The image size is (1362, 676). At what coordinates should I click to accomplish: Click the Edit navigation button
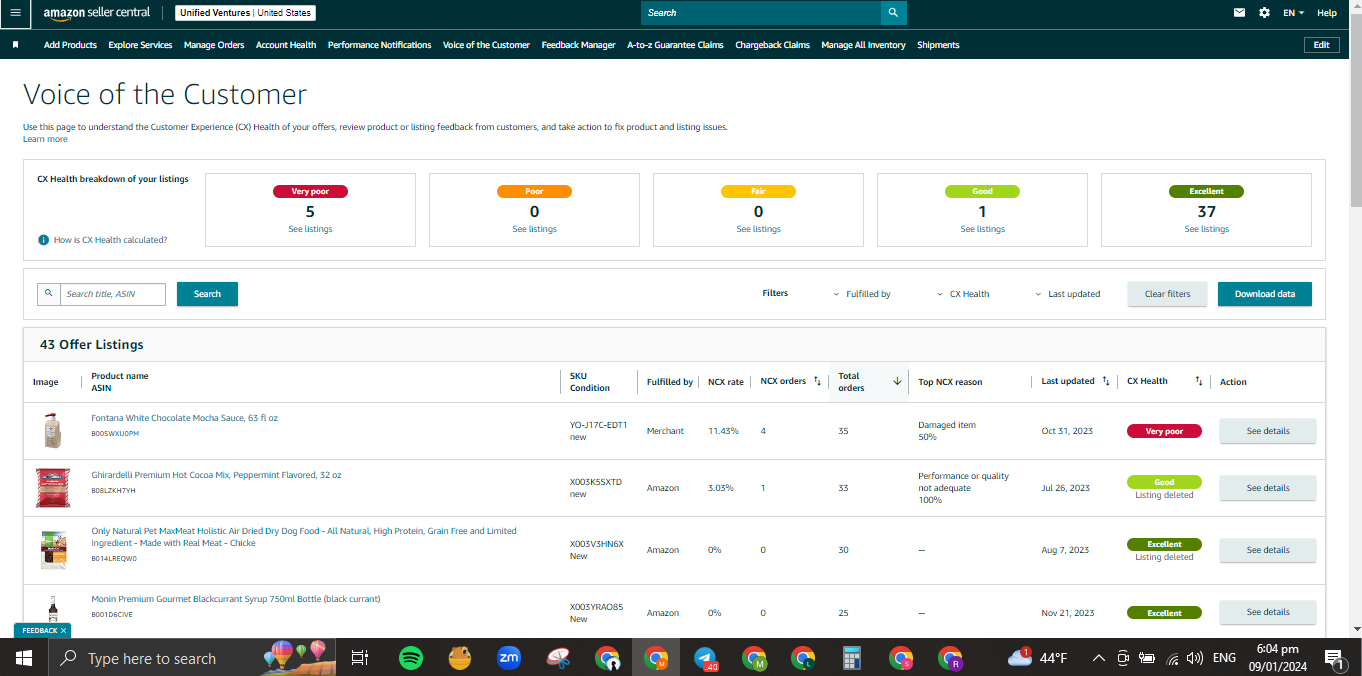[x=1321, y=45]
